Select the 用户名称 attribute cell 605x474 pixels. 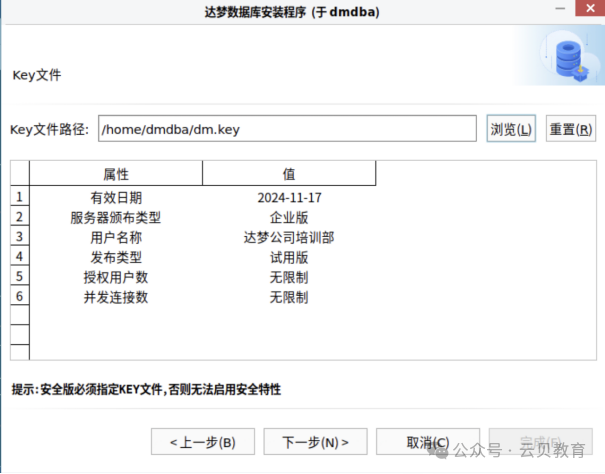[x=116, y=237]
